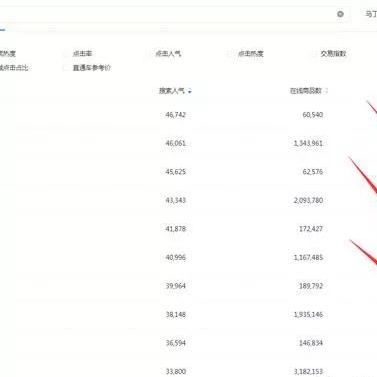Viewport: 377px width, 377px height.
Task: Select the 在线商品数 value 62,576
Action: [313, 172]
